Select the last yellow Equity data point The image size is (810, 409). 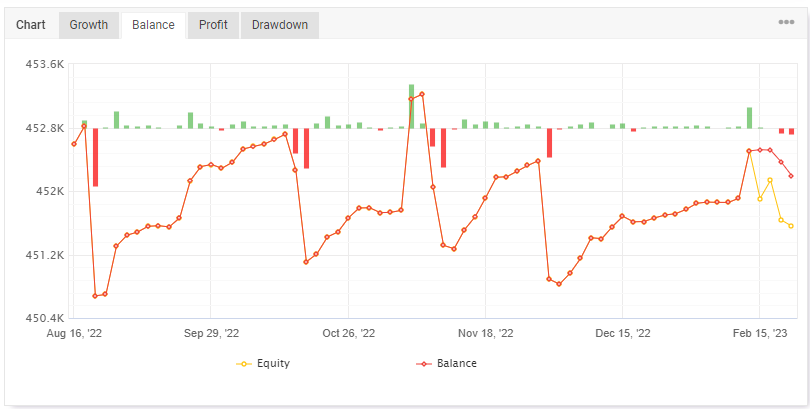tap(791, 226)
